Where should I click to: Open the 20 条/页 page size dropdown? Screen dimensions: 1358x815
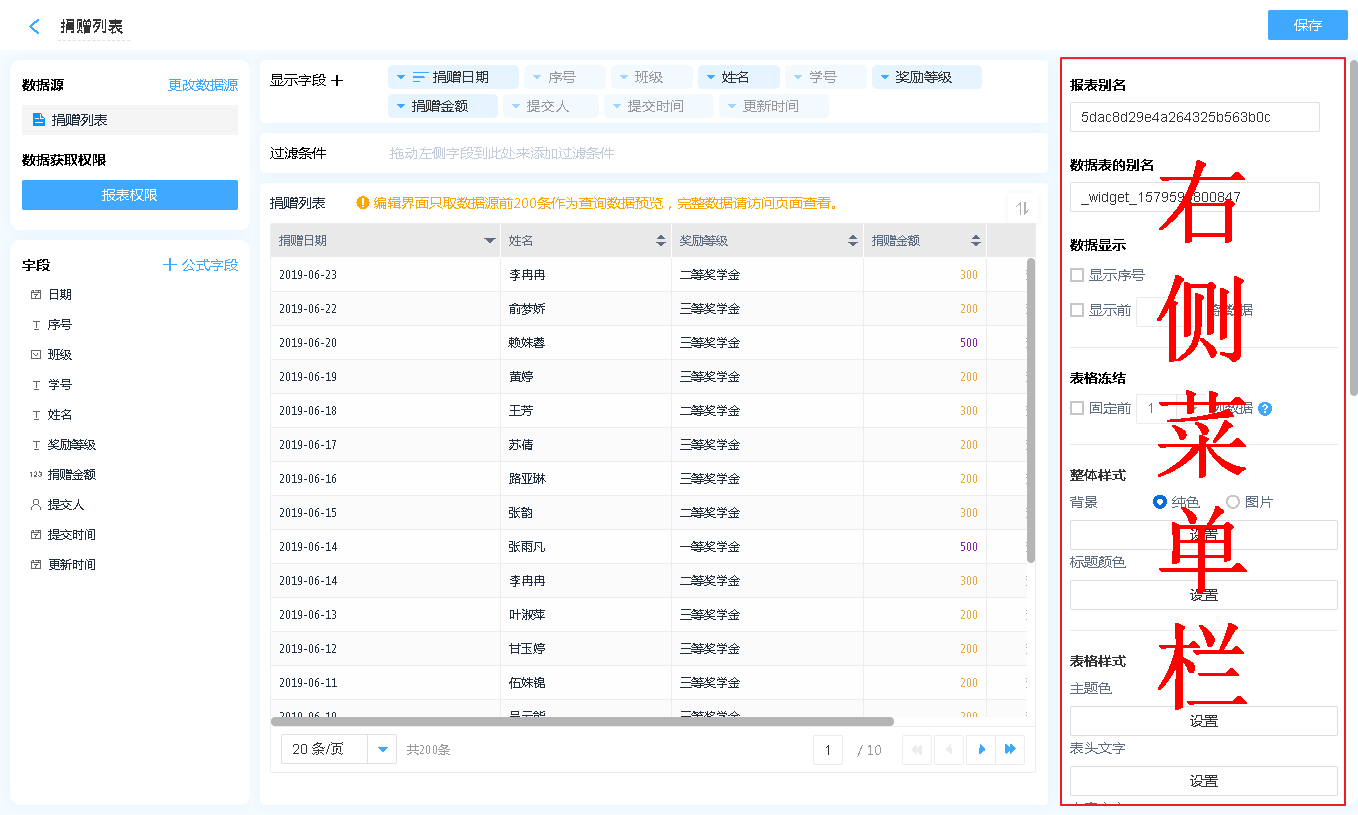coord(382,749)
